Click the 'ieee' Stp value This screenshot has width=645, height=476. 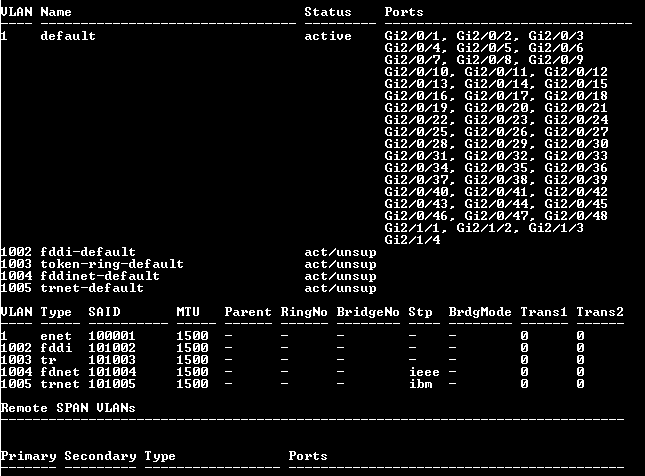(424, 372)
